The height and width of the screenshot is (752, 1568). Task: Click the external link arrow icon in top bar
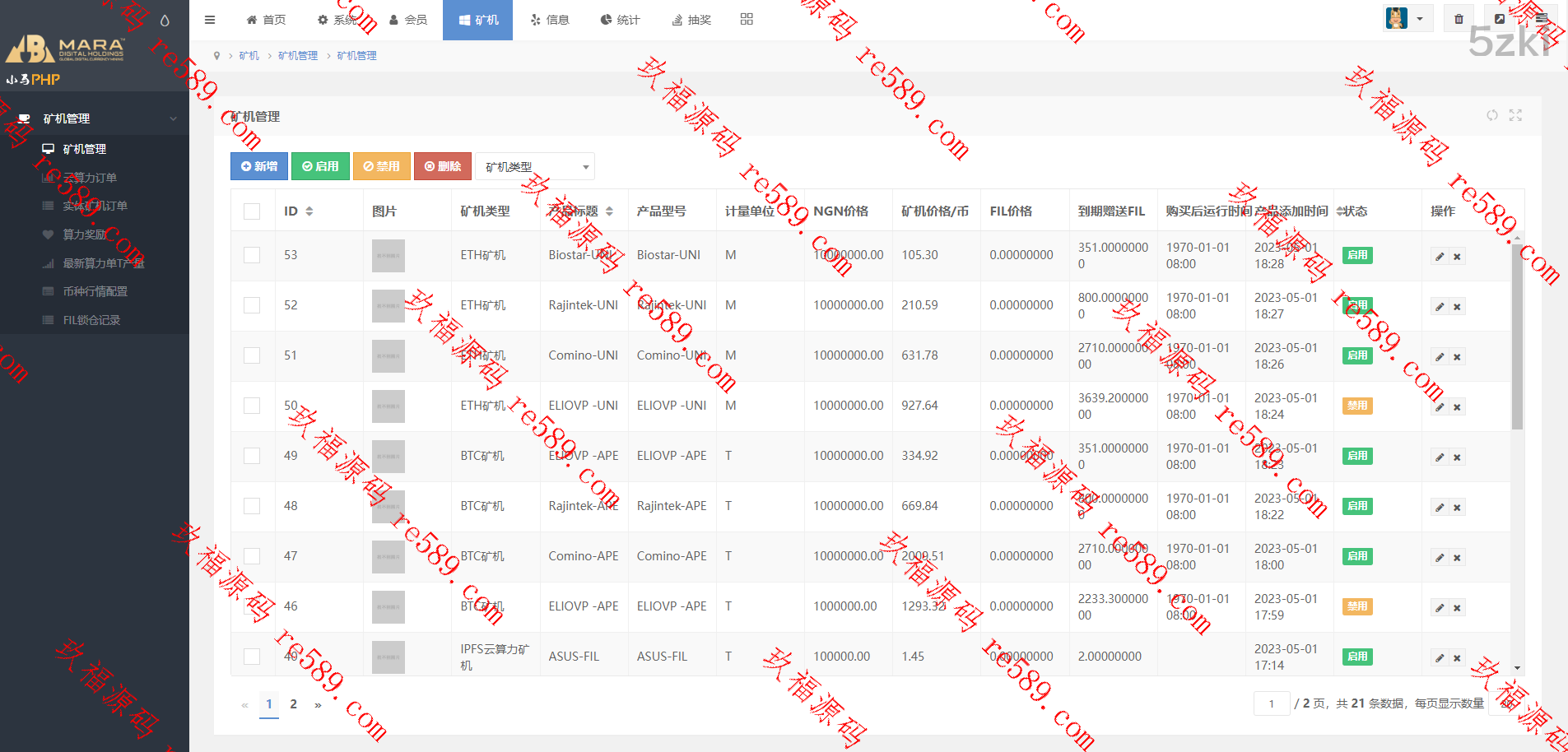(1500, 19)
